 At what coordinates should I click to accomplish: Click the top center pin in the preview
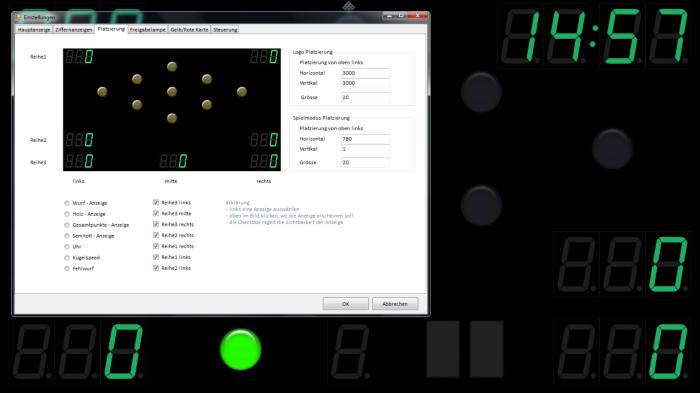[172, 67]
